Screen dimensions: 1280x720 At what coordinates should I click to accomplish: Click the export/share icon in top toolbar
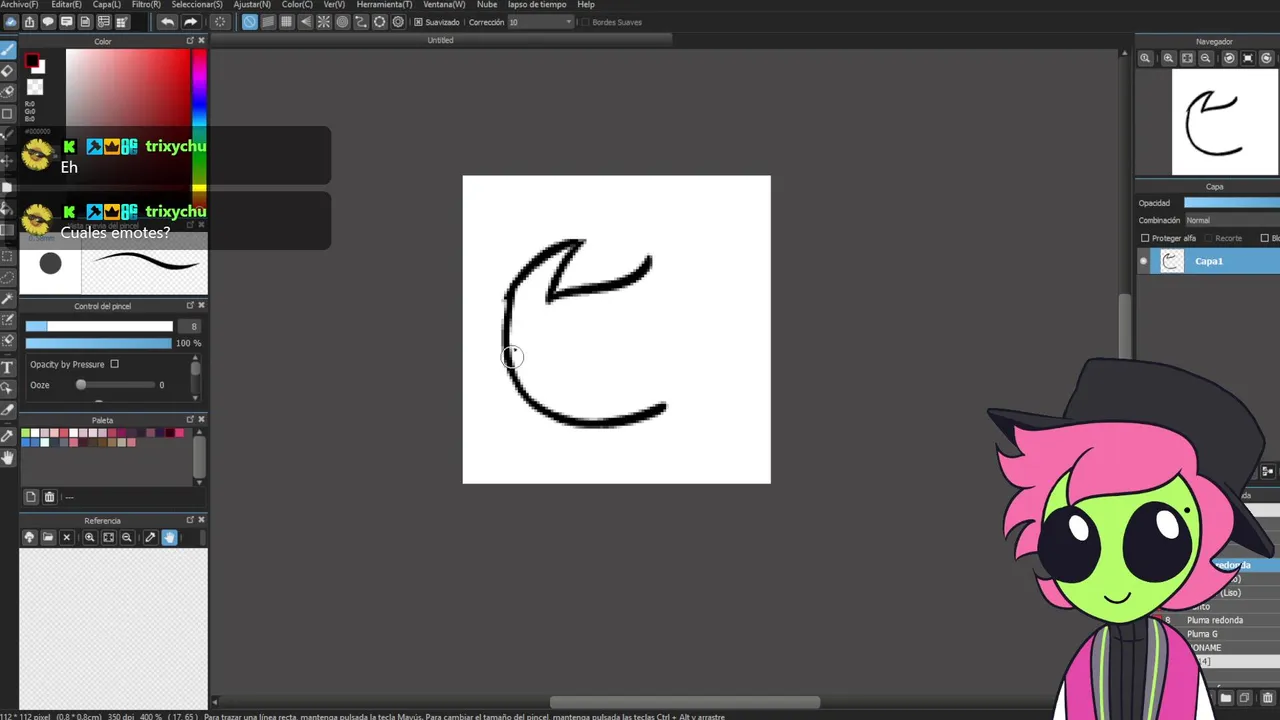click(x=29, y=22)
